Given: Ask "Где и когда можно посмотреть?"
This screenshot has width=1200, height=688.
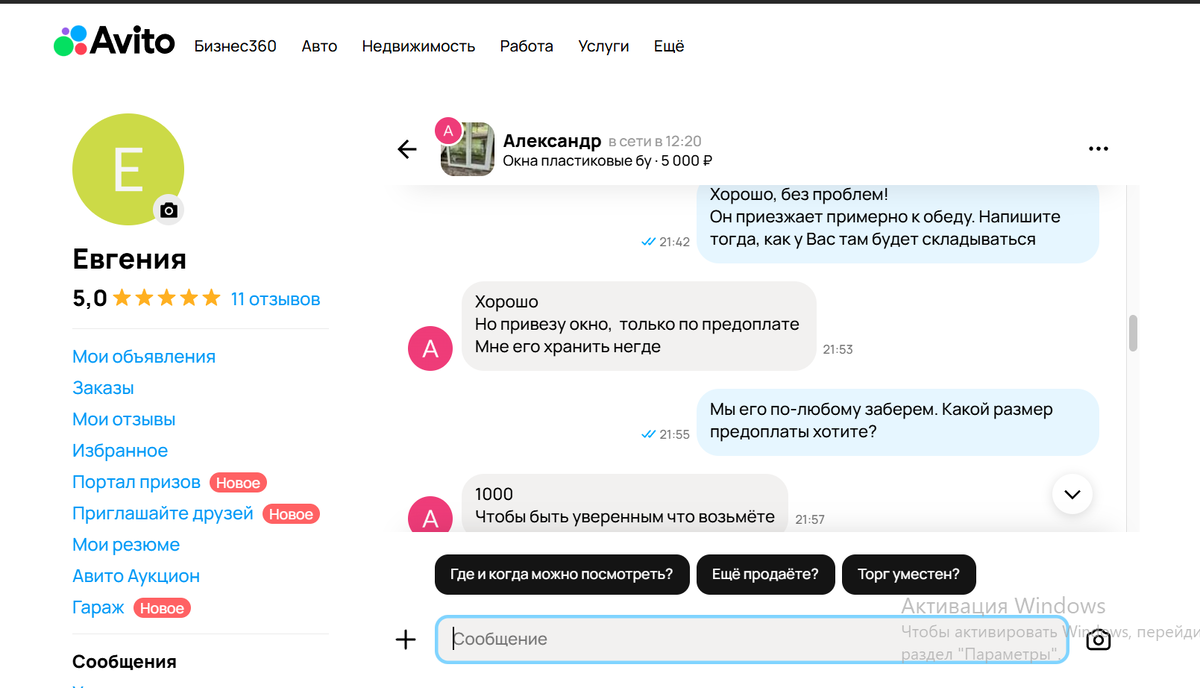Looking at the screenshot, I should 561,574.
